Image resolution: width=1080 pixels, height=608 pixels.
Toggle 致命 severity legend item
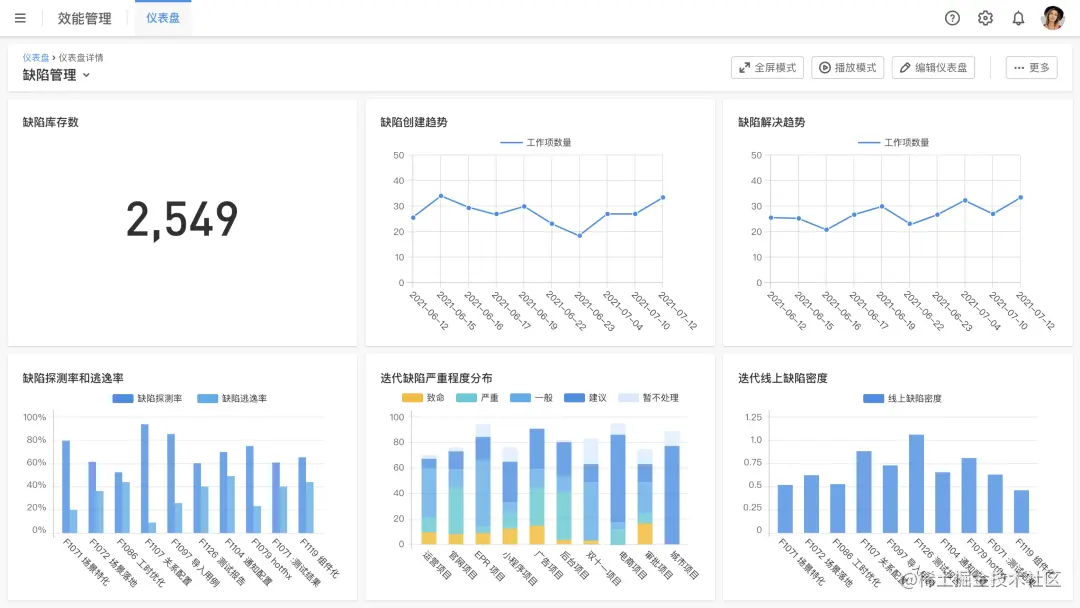(423, 397)
